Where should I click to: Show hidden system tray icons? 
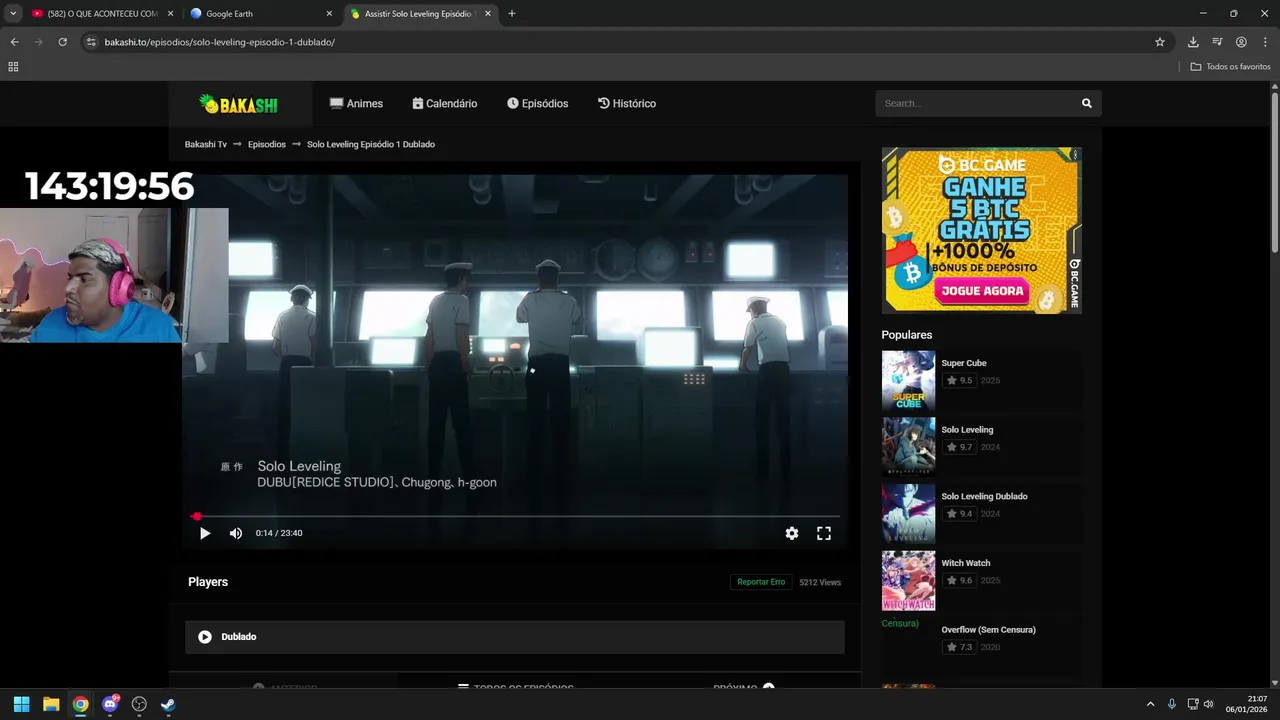1150,704
